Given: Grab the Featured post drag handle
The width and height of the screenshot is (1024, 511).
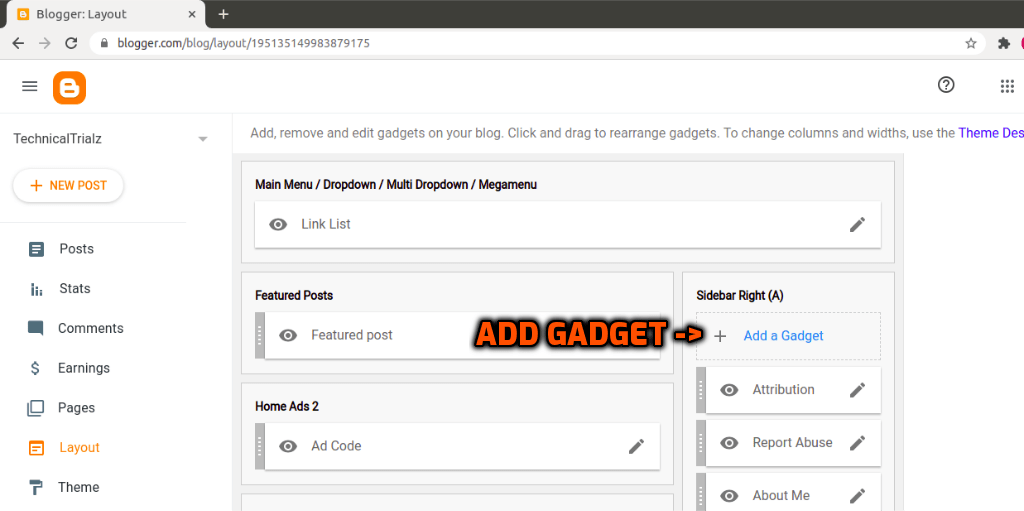Looking at the screenshot, I should click(259, 335).
